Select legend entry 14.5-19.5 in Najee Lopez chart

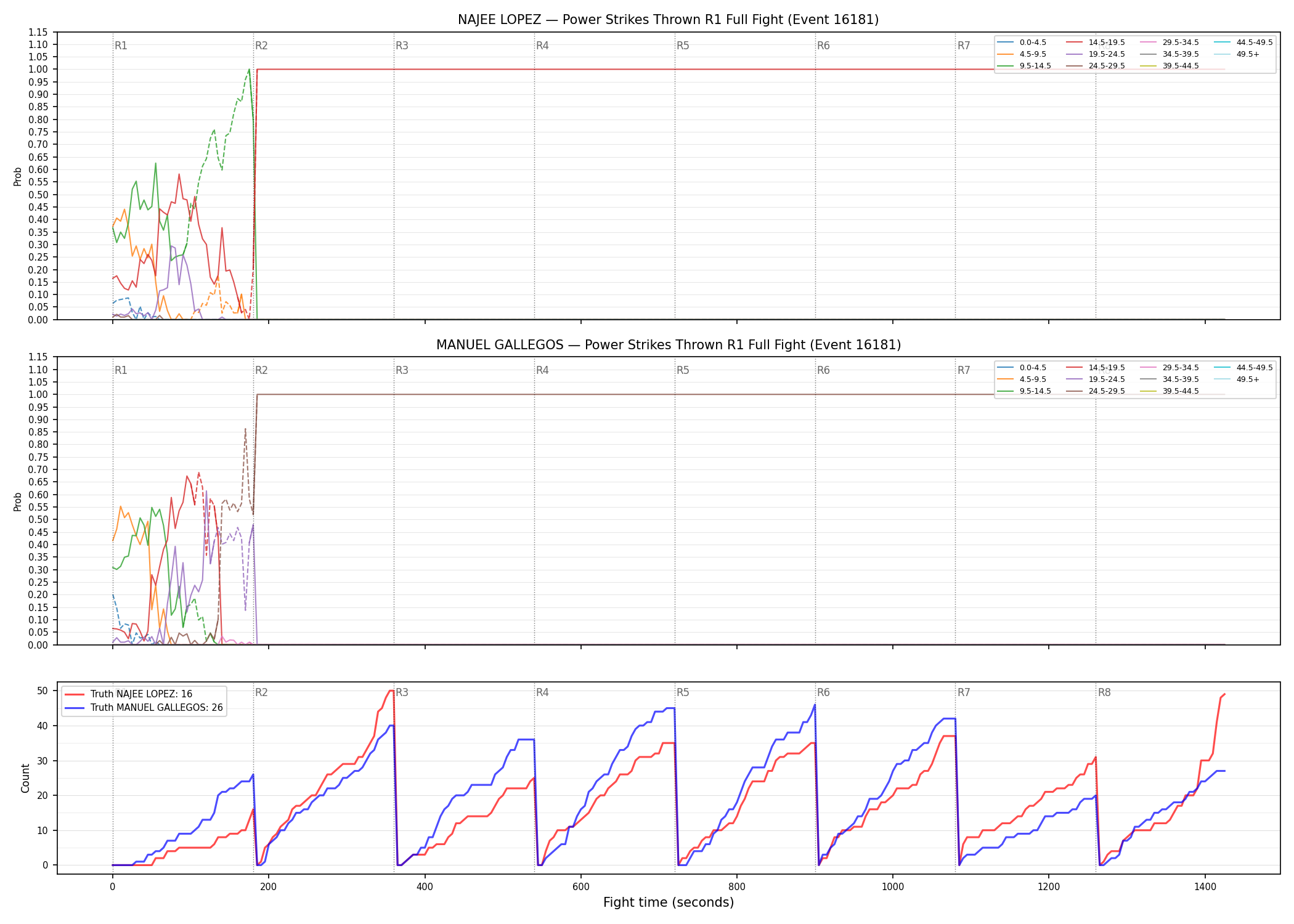tap(1096, 43)
